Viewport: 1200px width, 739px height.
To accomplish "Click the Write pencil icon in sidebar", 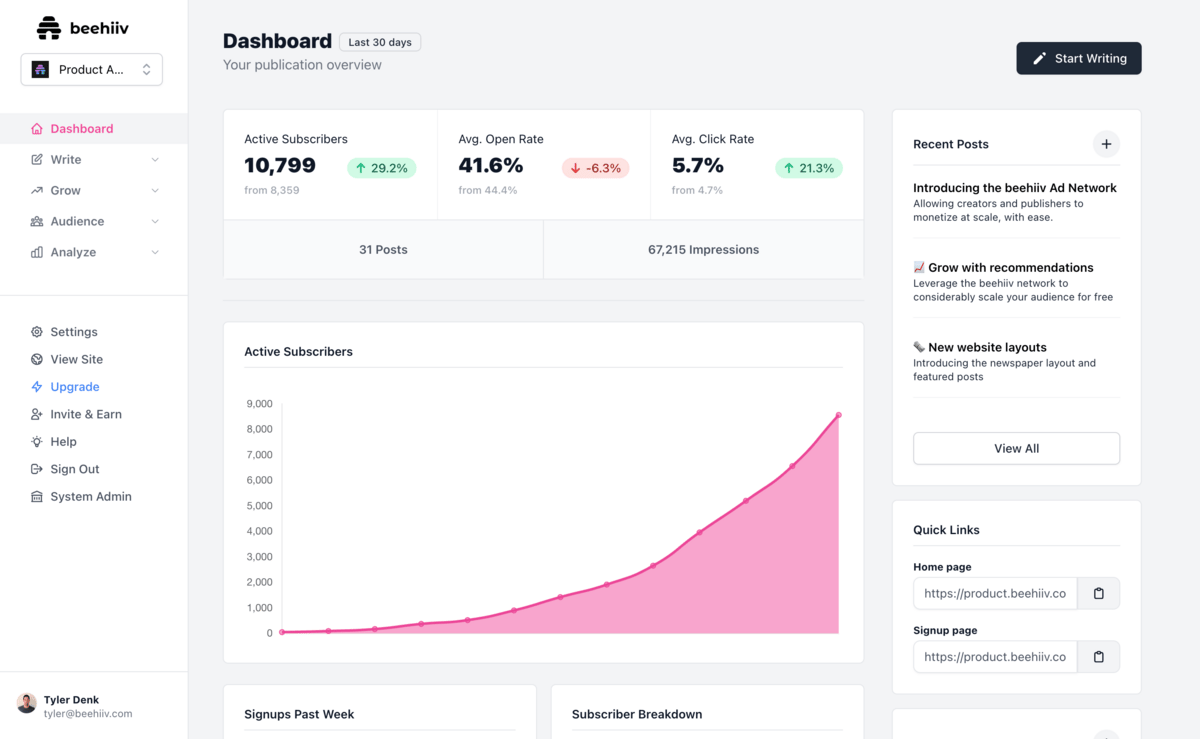I will pos(37,160).
